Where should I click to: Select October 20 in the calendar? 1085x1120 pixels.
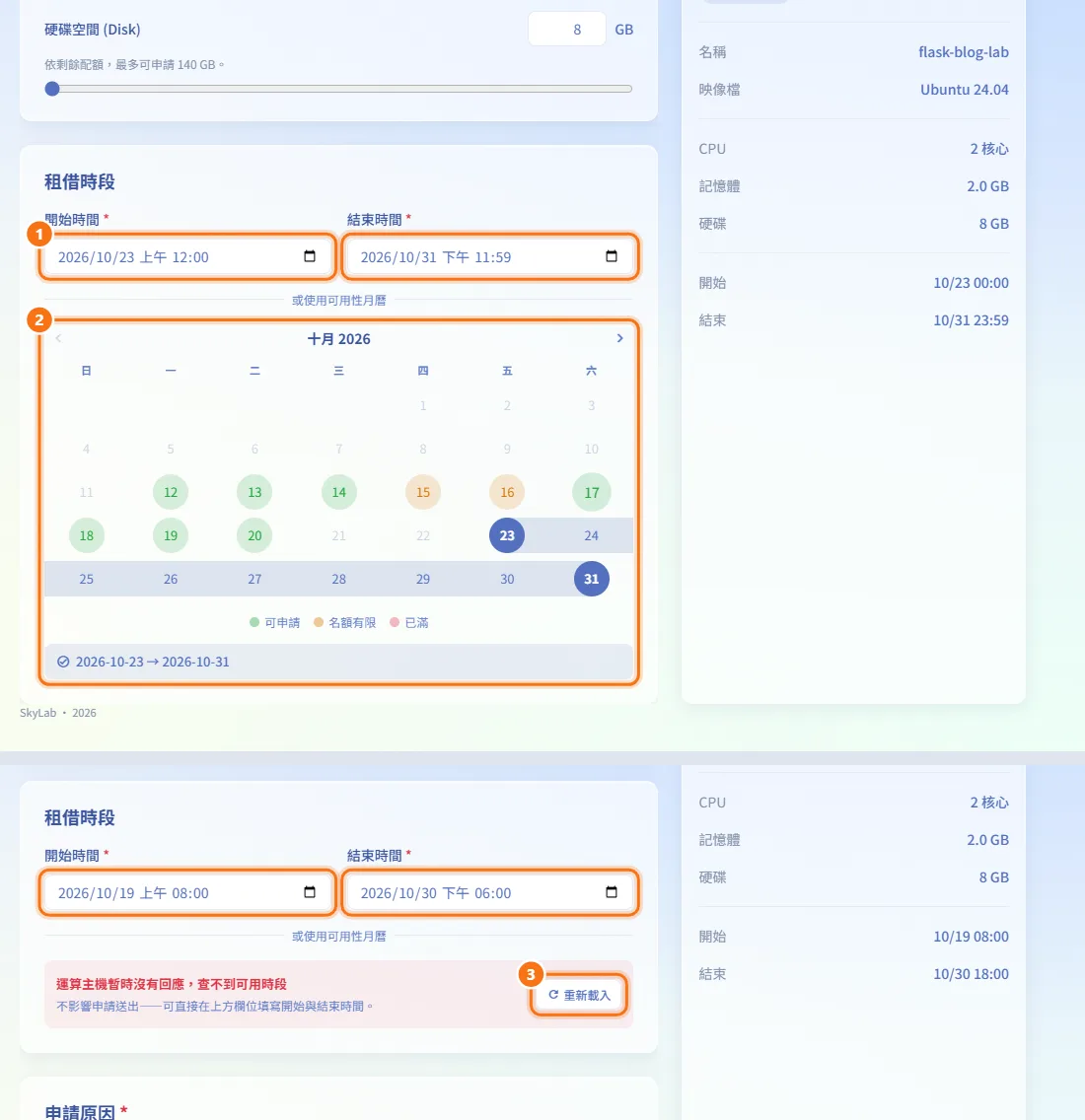[x=254, y=535]
